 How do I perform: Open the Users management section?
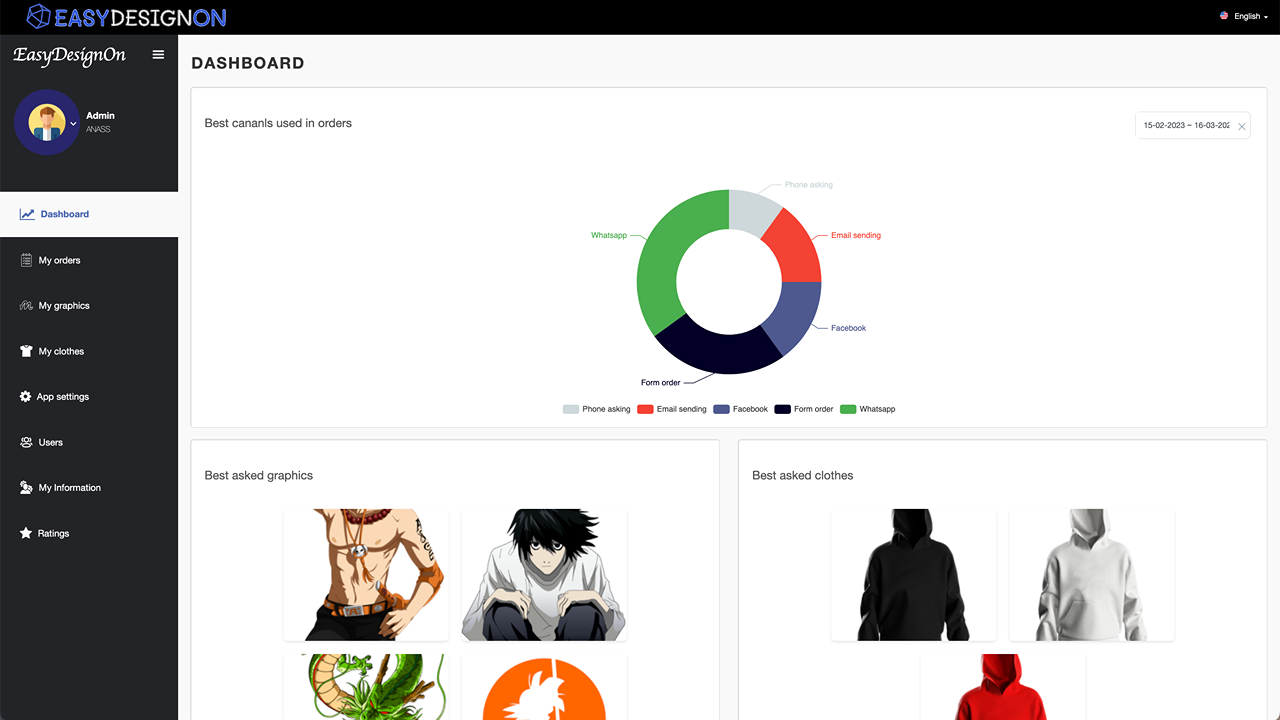[52, 442]
